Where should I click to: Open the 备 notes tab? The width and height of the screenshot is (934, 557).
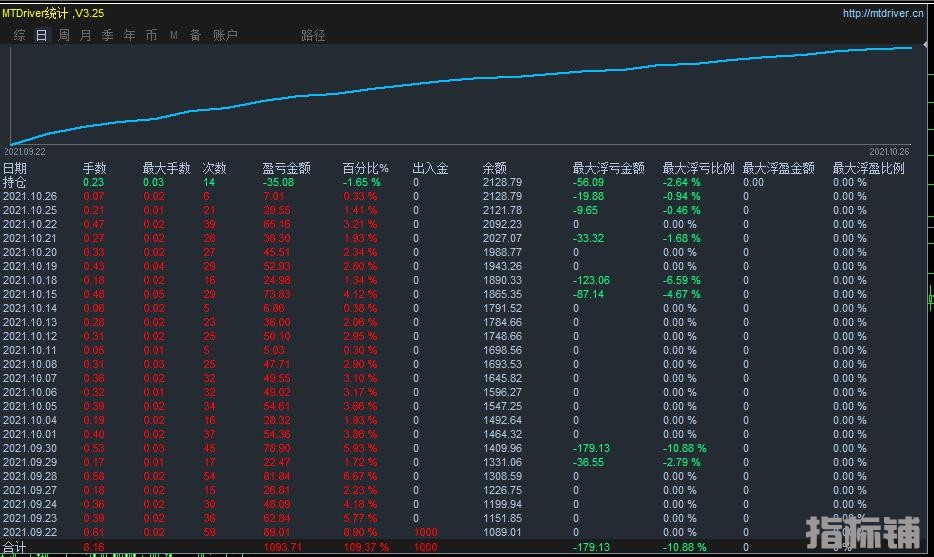(195, 35)
